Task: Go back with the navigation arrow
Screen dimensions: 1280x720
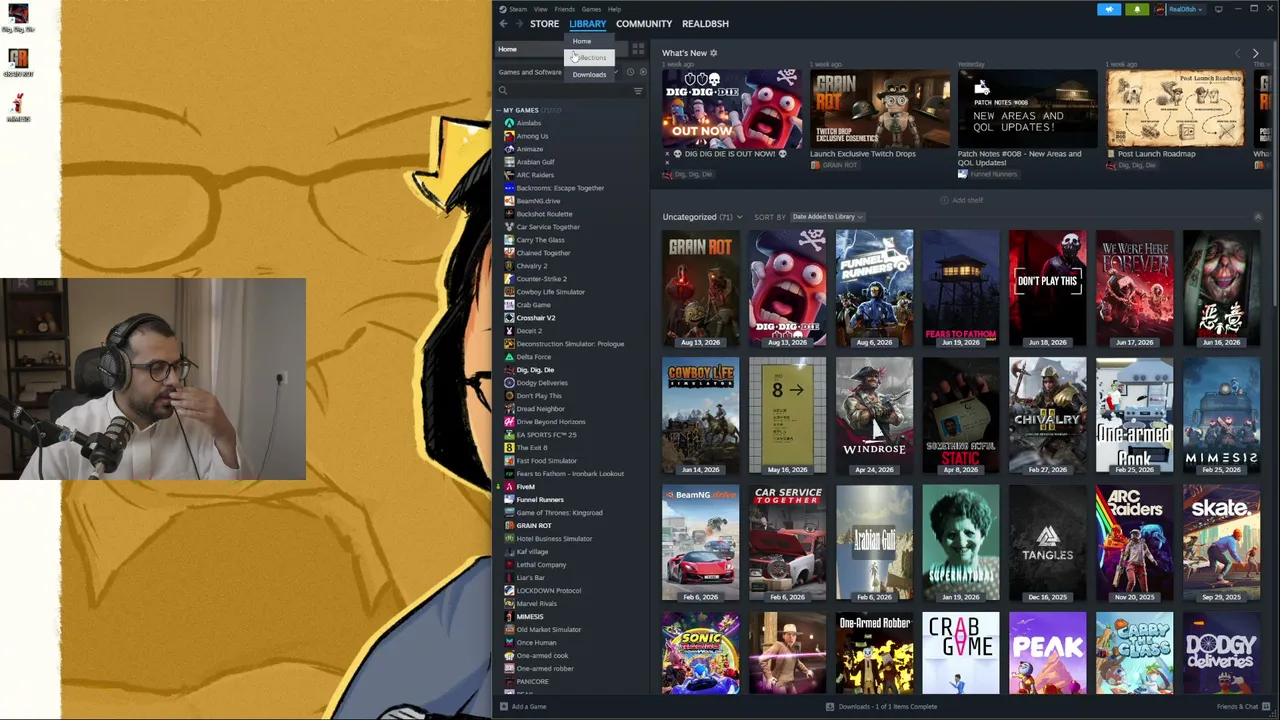Action: [x=503, y=24]
